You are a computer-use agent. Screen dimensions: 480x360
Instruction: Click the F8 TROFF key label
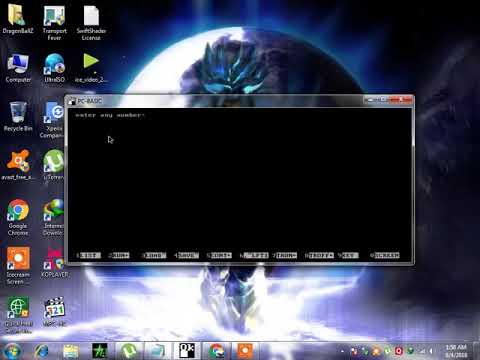(x=319, y=255)
